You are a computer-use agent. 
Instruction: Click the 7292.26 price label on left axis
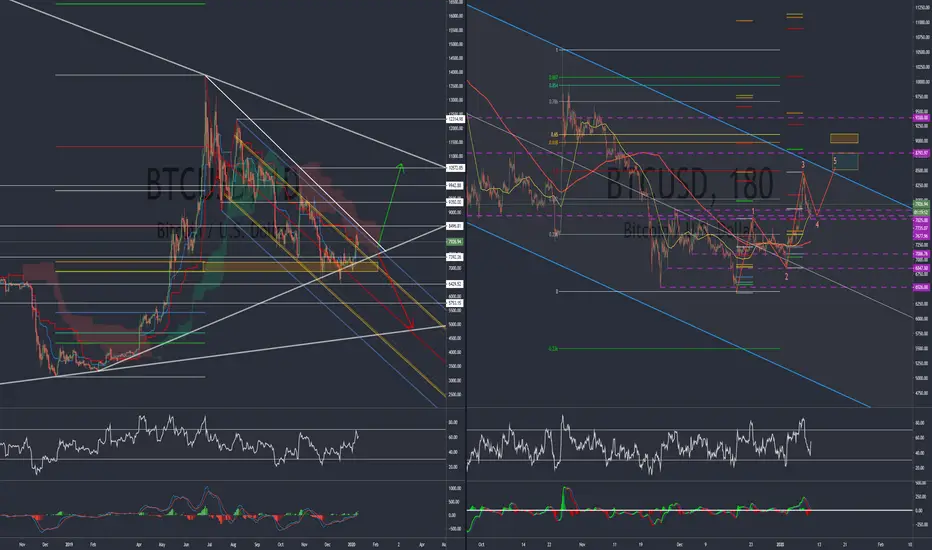pyautogui.click(x=455, y=257)
